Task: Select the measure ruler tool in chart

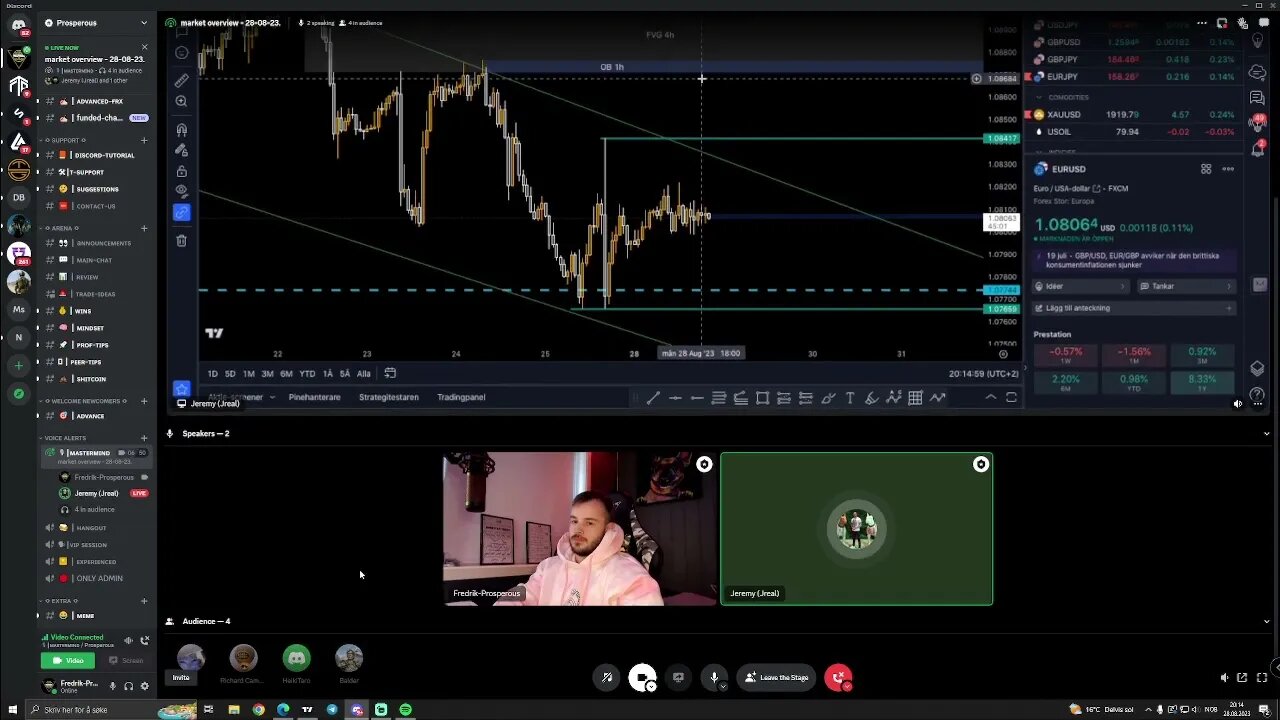Action: 181,80
